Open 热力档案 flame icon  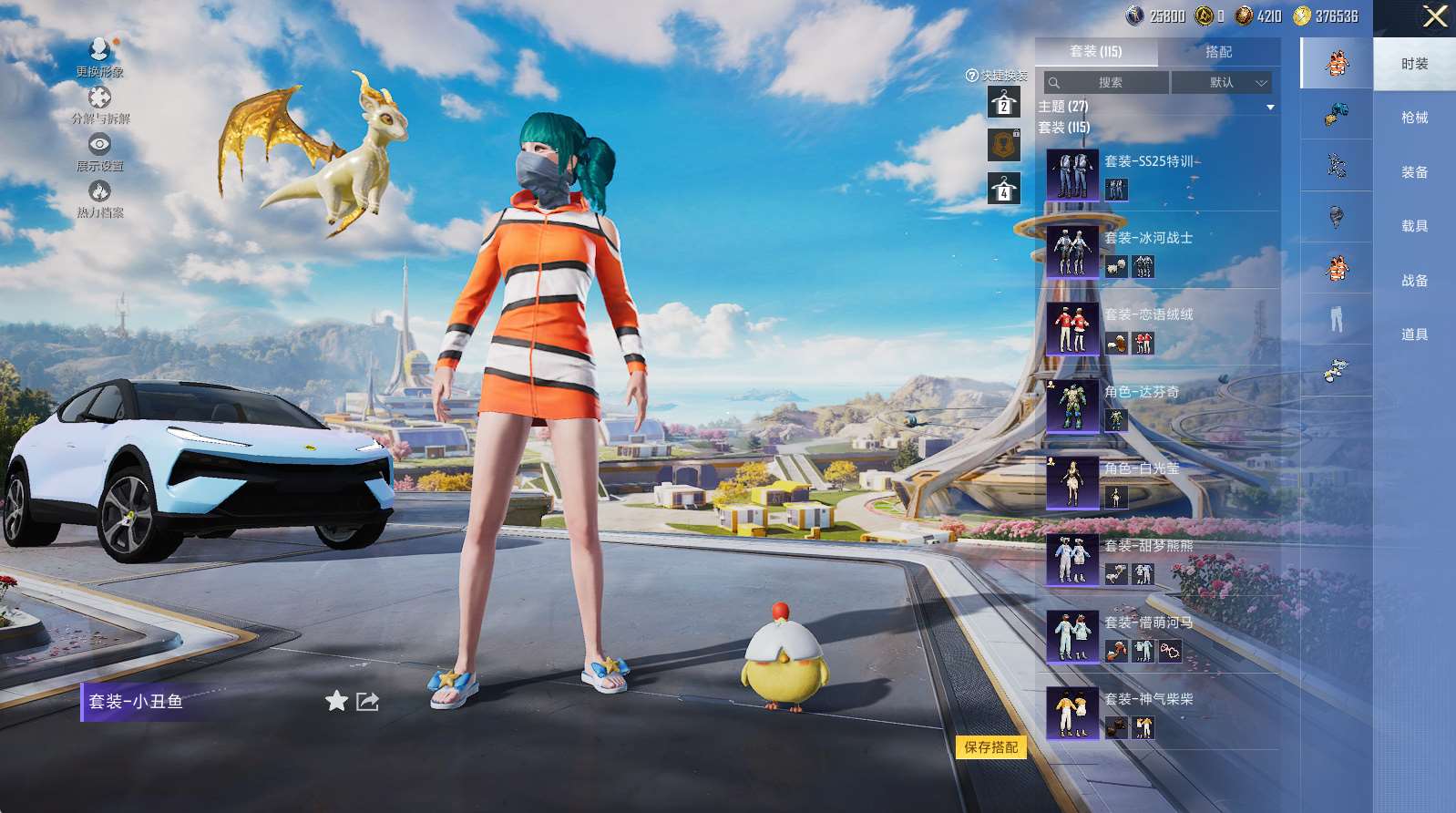(99, 191)
